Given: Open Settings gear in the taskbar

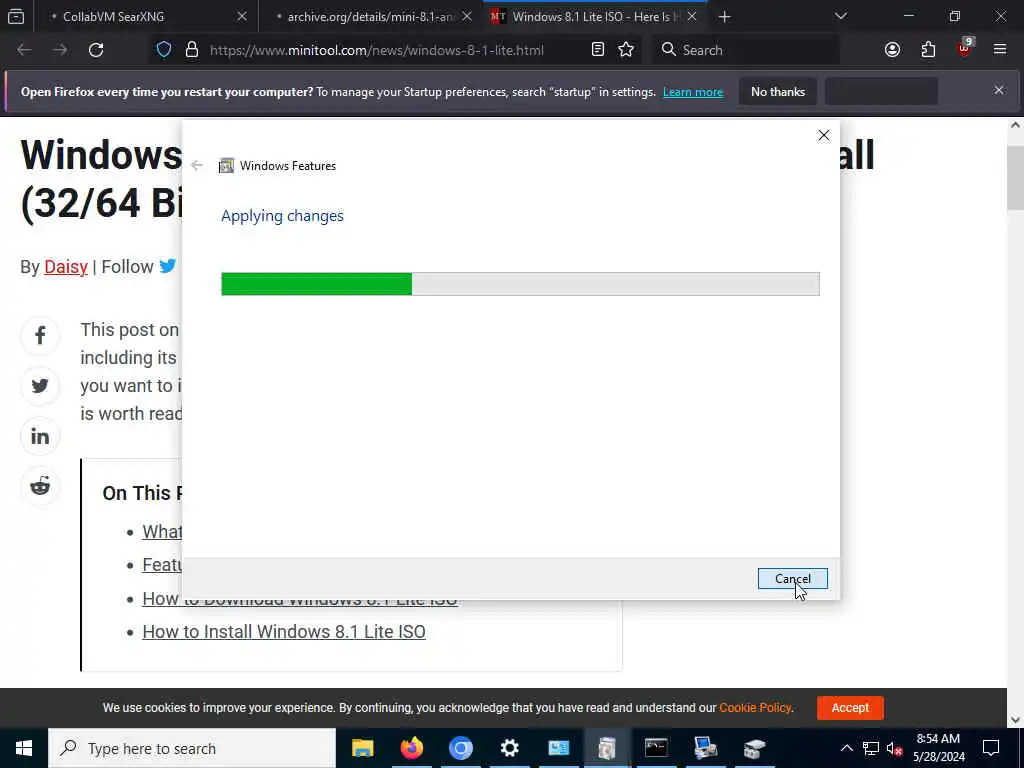Looking at the screenshot, I should click(509, 748).
